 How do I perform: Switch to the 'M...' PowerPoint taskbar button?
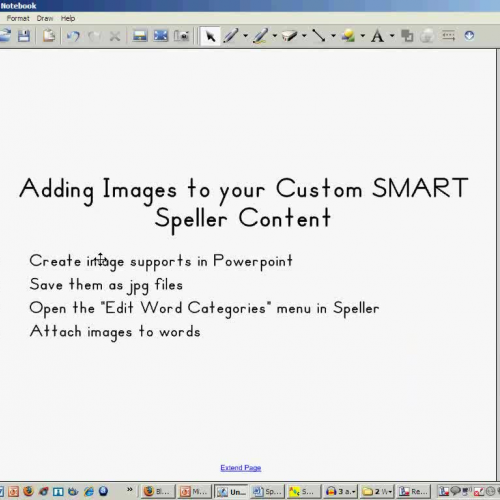click(x=195, y=491)
